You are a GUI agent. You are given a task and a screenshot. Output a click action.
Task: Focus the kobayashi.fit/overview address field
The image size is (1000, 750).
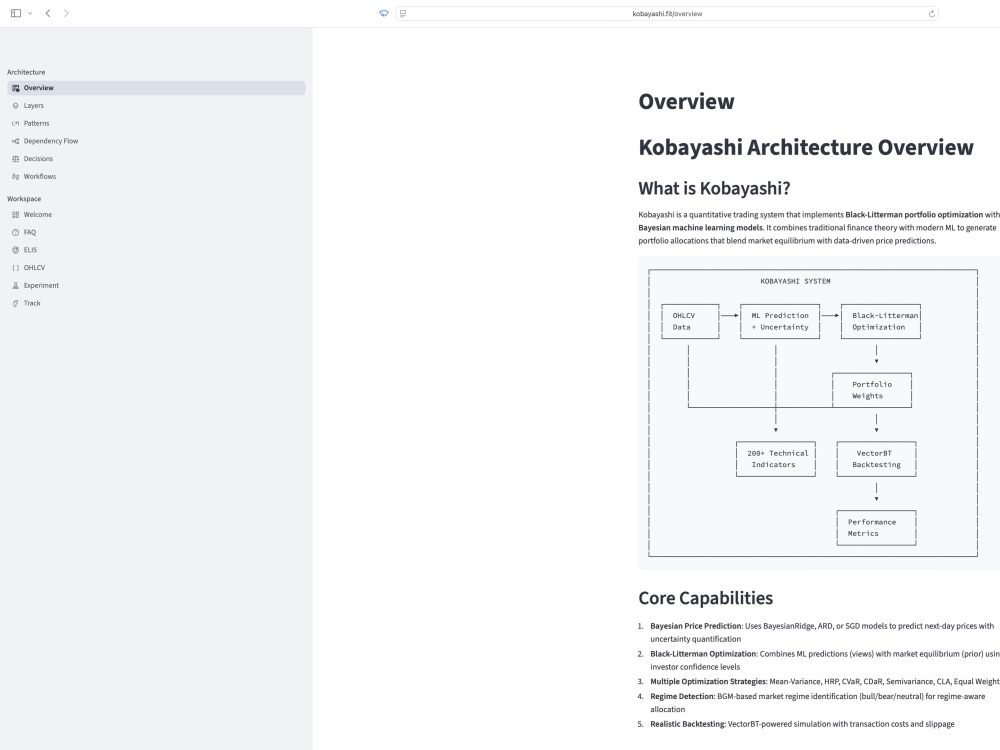point(667,13)
